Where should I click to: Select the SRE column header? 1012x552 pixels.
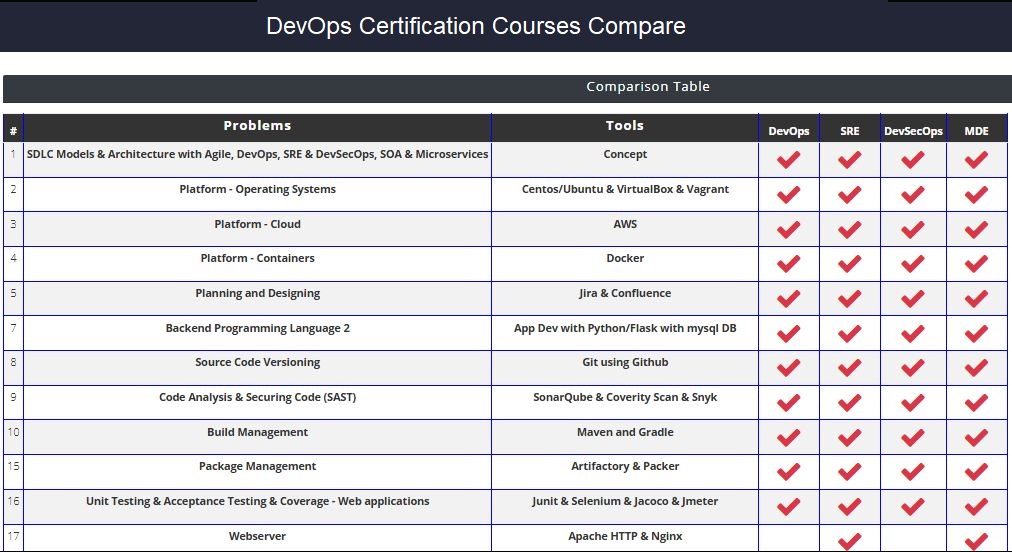click(849, 131)
